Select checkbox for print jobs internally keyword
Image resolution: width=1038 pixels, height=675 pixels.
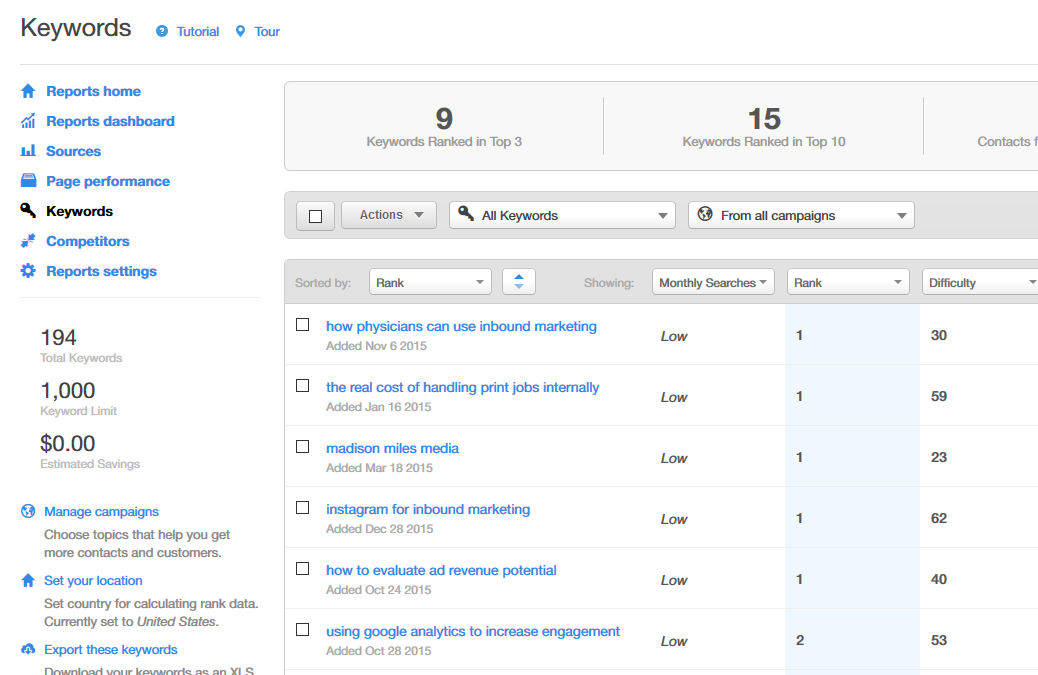pyautogui.click(x=303, y=385)
